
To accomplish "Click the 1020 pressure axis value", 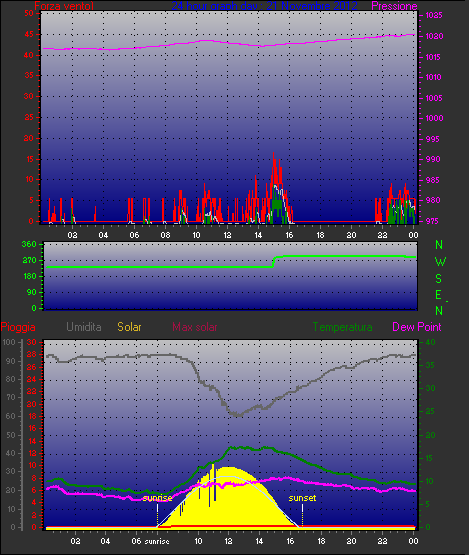I will point(434,36).
